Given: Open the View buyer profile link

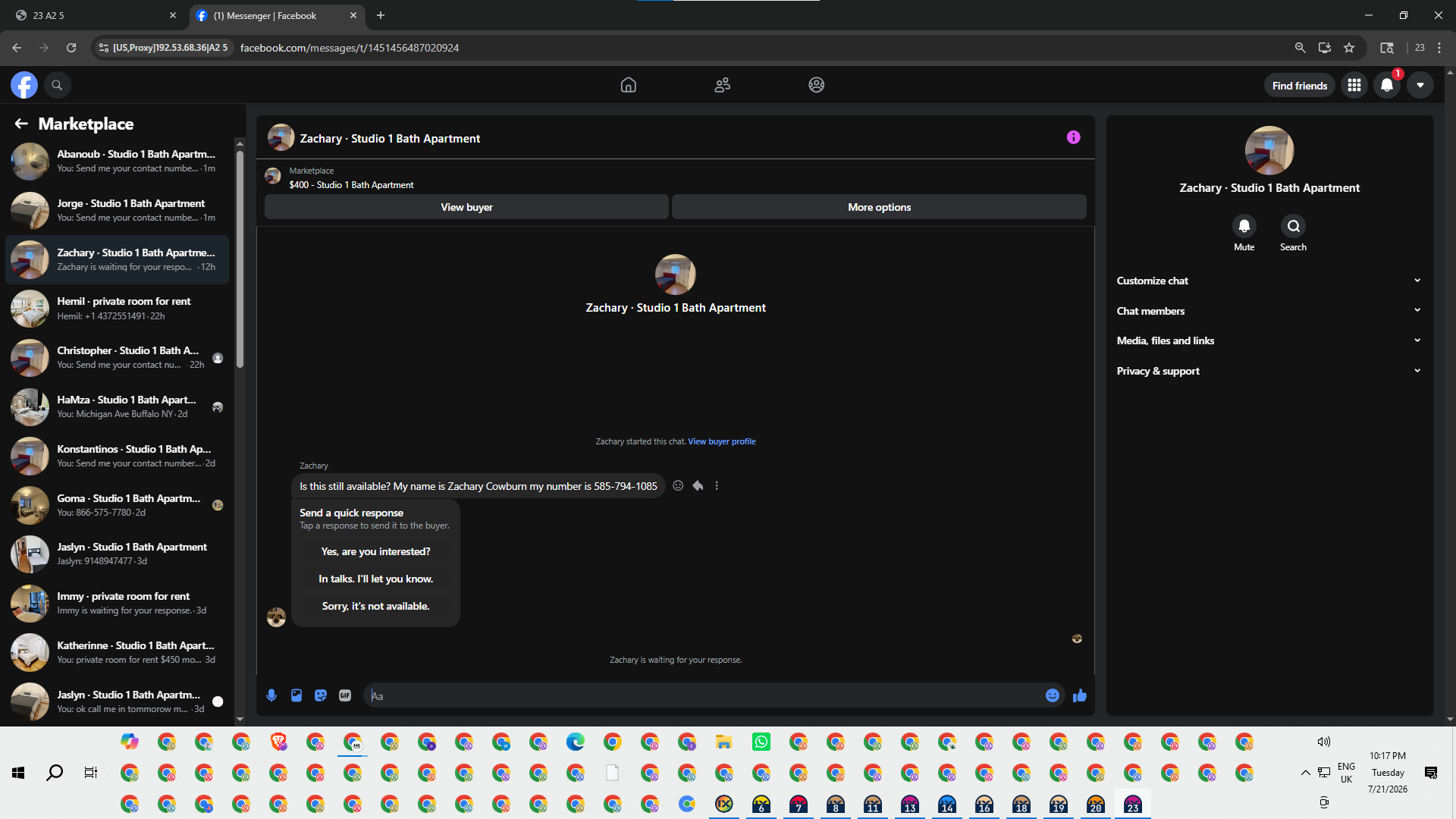Looking at the screenshot, I should (722, 441).
